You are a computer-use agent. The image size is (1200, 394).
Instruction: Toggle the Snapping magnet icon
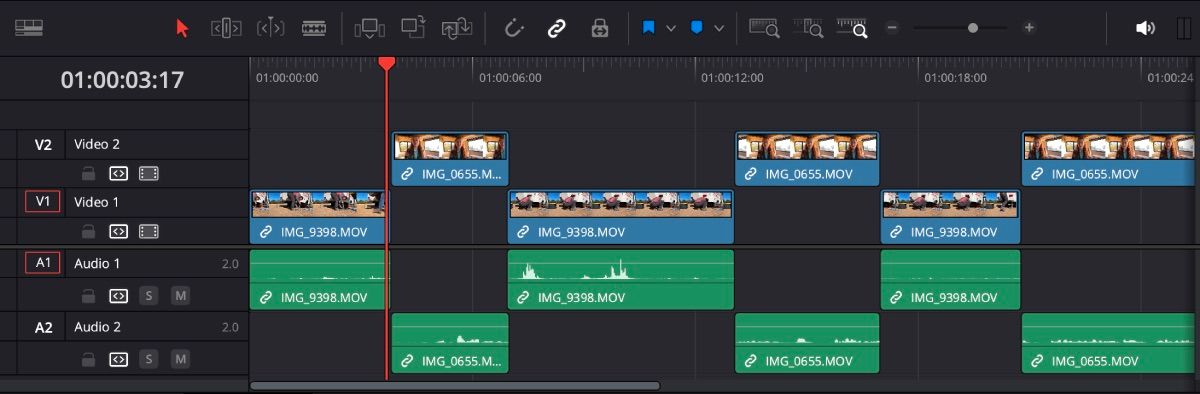pyautogui.click(x=514, y=28)
